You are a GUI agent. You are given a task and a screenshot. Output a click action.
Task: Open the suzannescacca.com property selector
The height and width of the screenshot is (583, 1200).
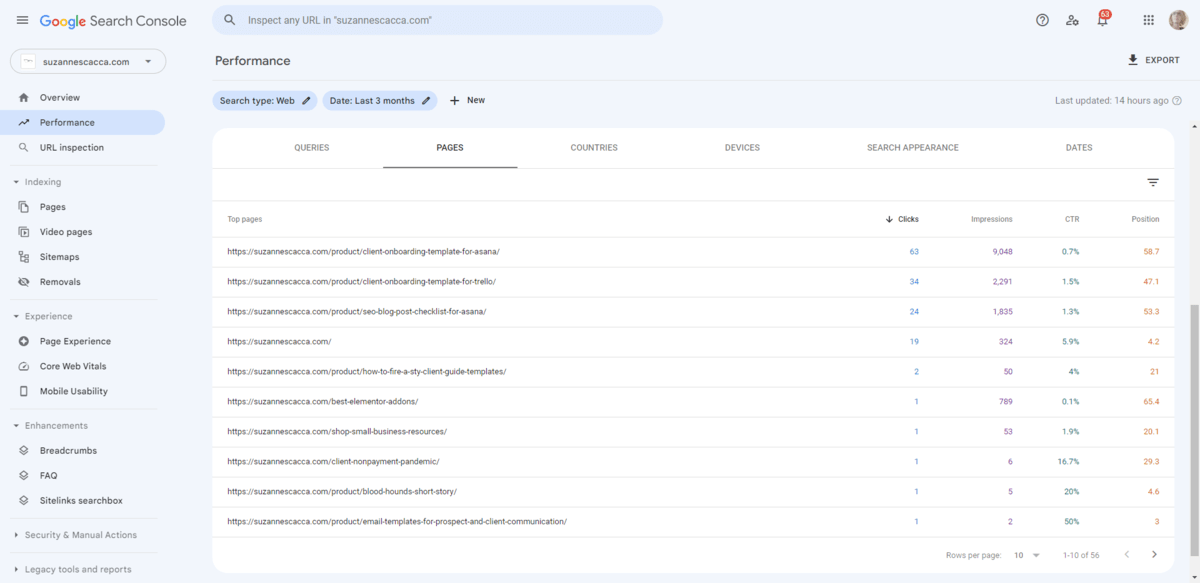(x=87, y=61)
